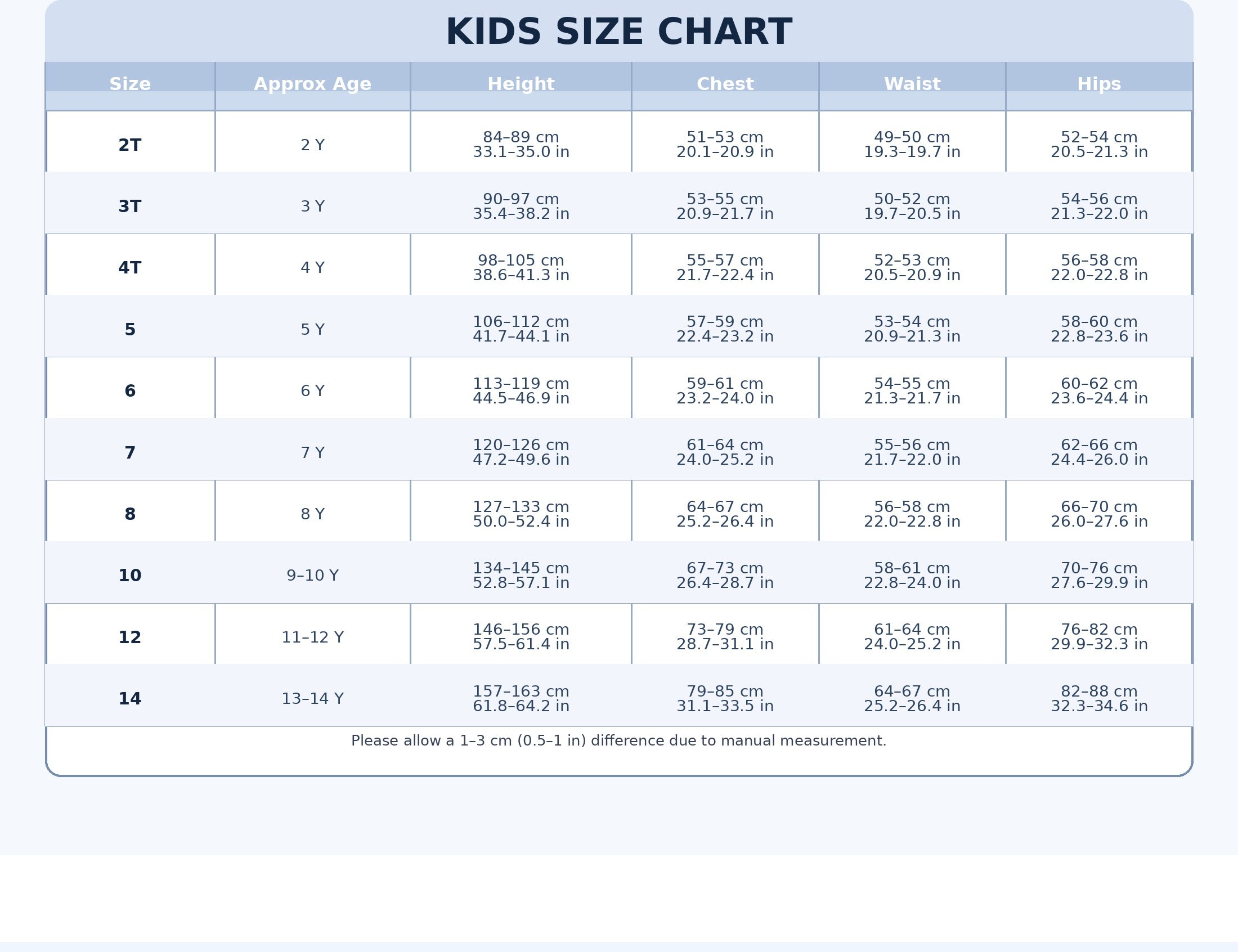Click the 84–89 cm height cell
1238x952 pixels.
tap(521, 145)
